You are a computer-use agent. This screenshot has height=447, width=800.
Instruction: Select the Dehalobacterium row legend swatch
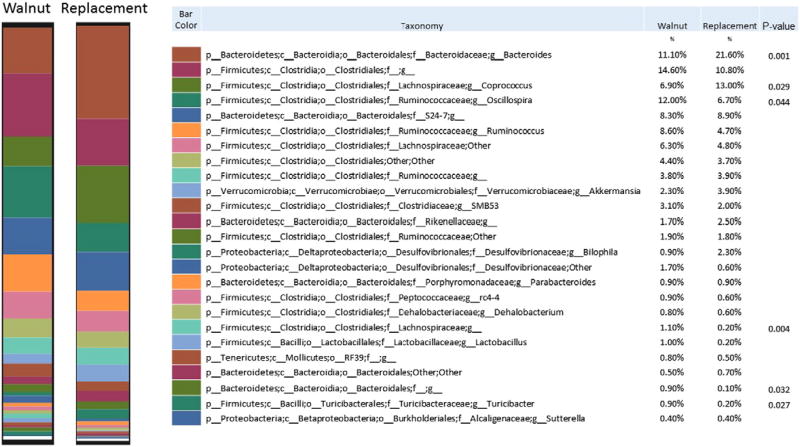[x=186, y=312]
